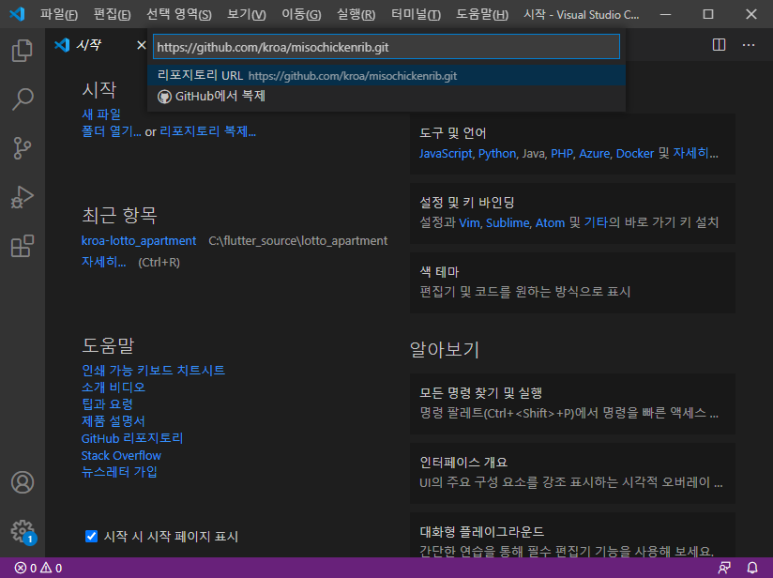Close the 시작 tab
This screenshot has width=773, height=578.
141,45
